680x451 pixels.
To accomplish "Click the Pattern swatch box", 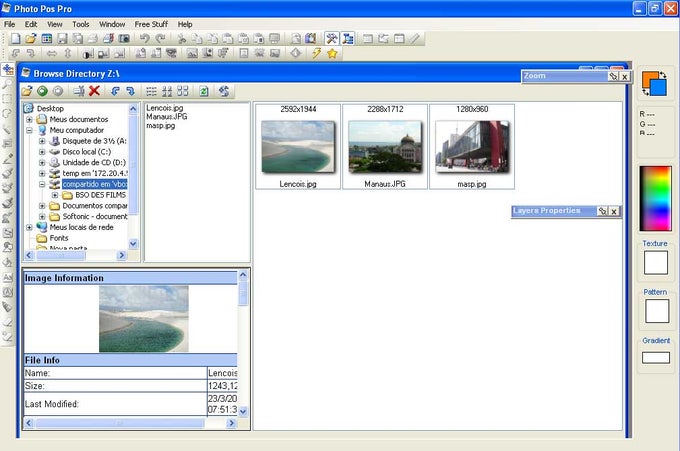I will 657,311.
